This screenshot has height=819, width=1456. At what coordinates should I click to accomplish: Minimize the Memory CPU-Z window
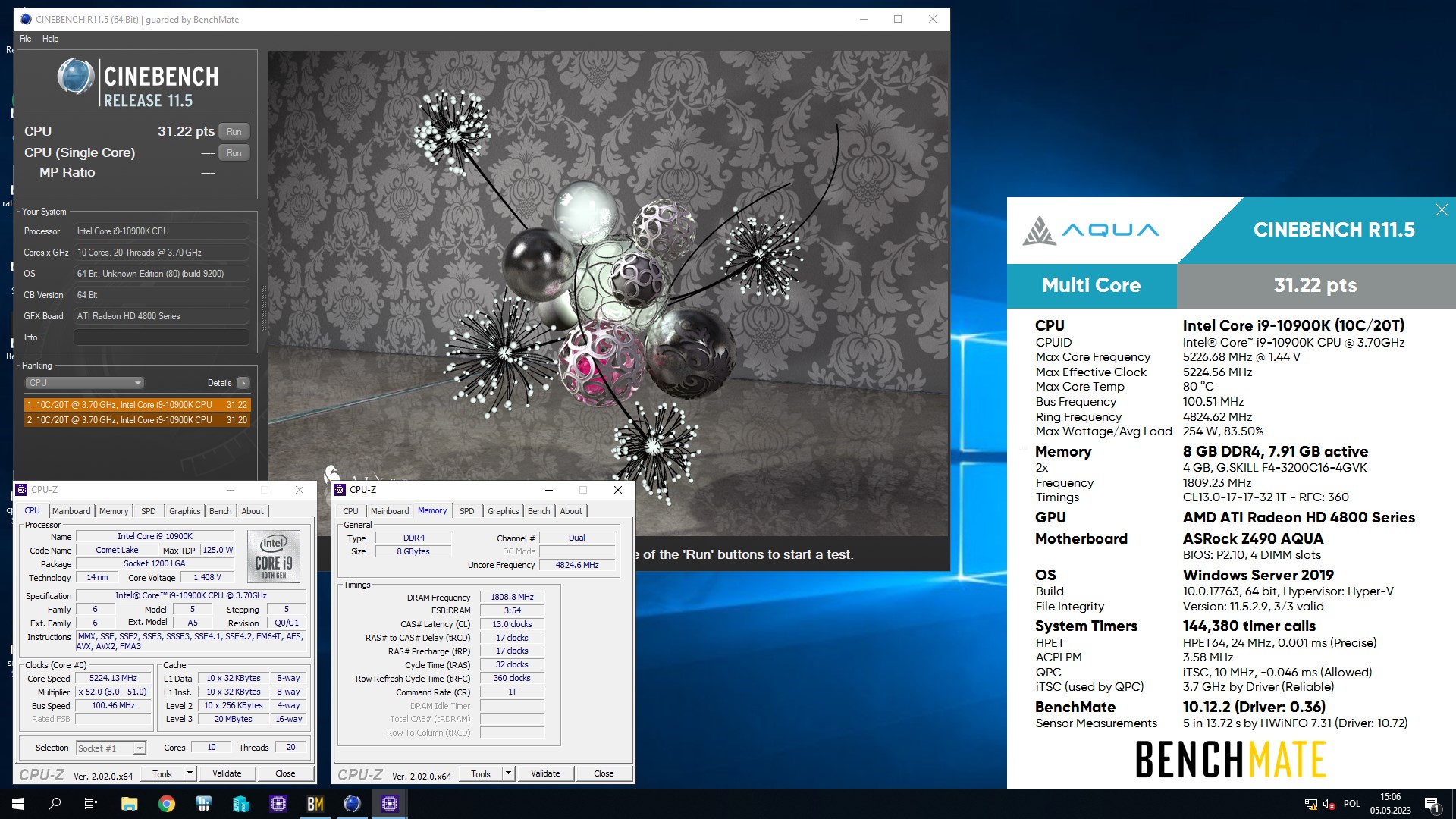pyautogui.click(x=549, y=490)
